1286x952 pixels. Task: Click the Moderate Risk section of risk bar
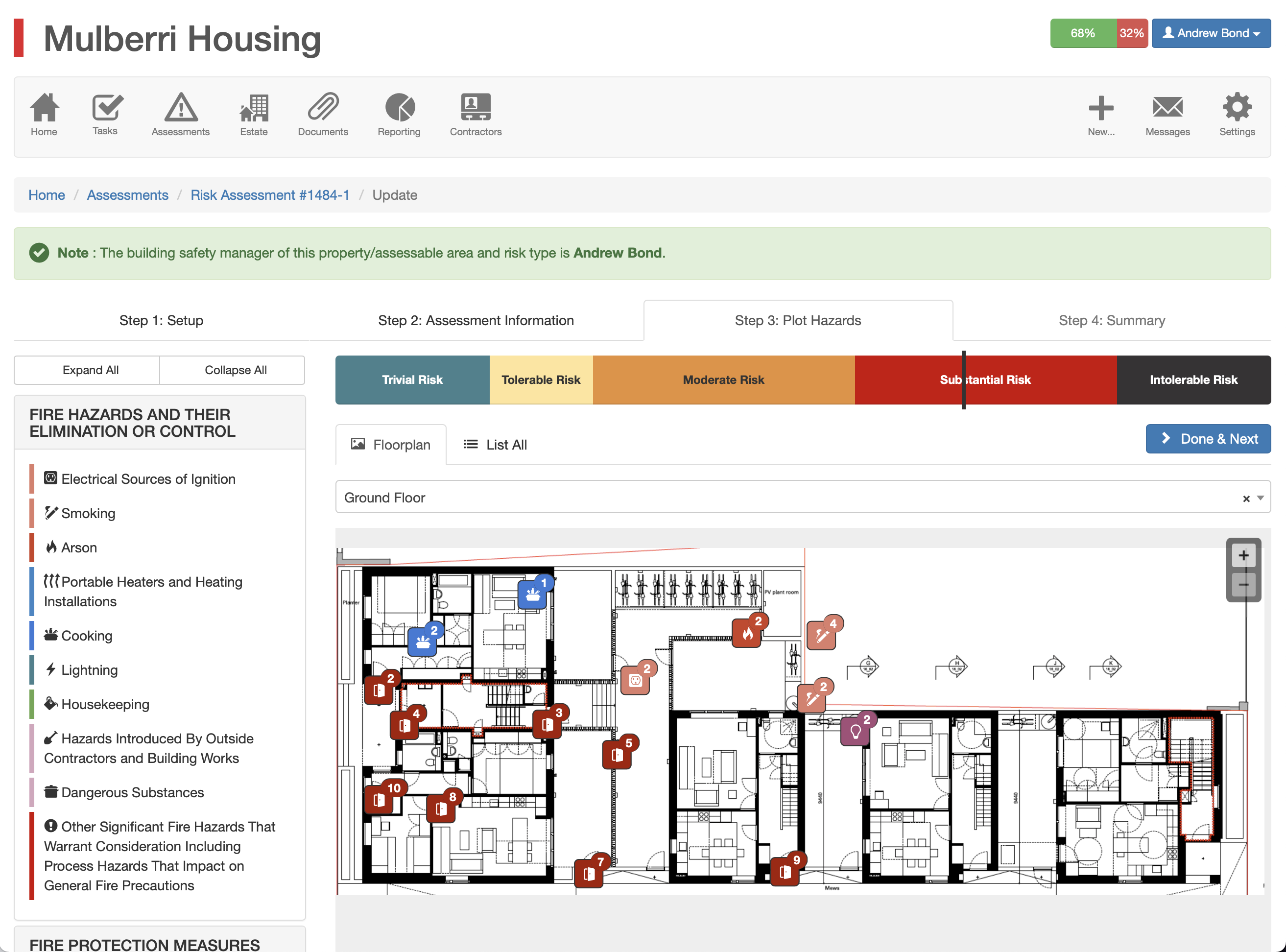(x=723, y=380)
